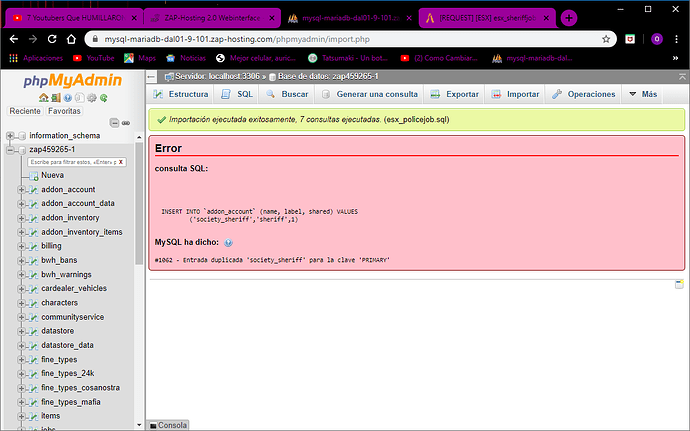The height and width of the screenshot is (431, 690).
Task: Expand the fine_types_mafia table node
Action: pyautogui.click(x=21, y=402)
